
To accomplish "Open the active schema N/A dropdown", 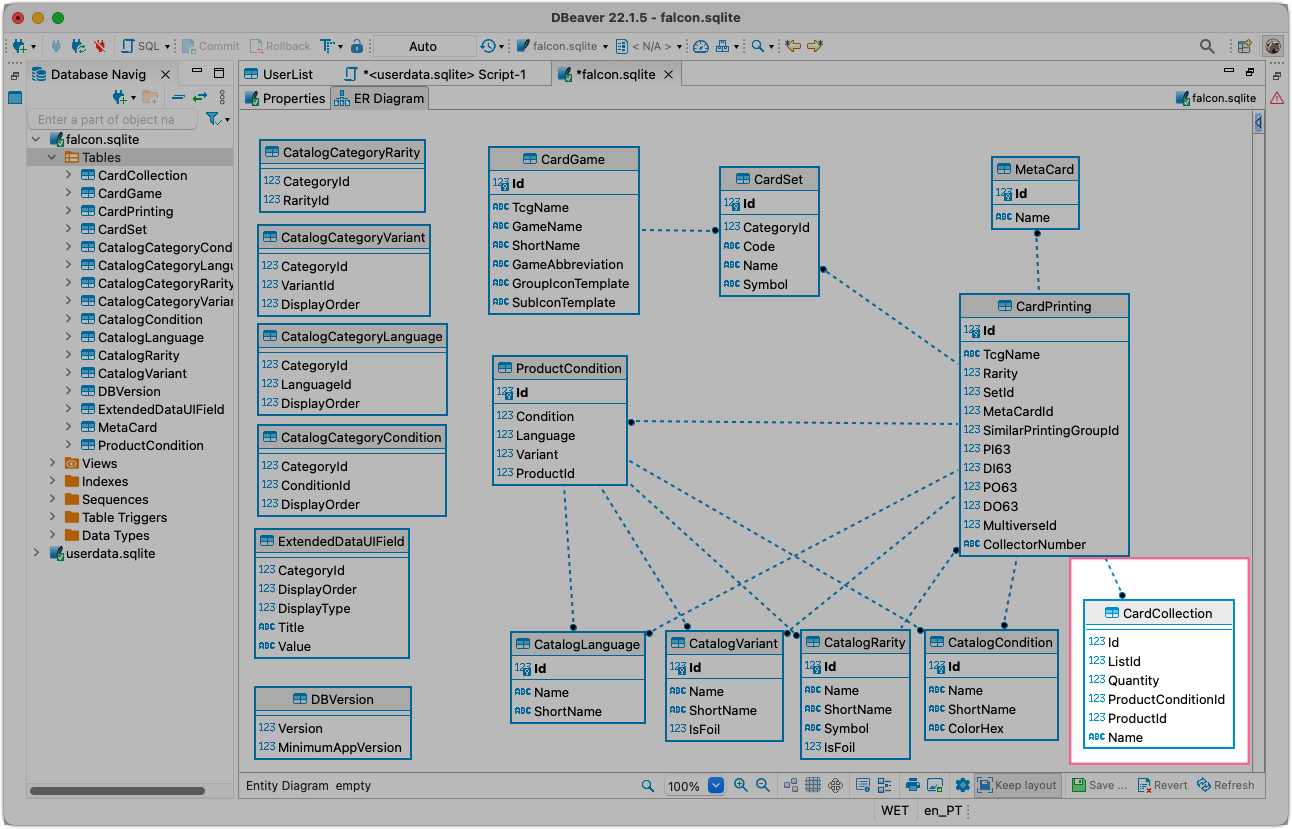I will (649, 46).
